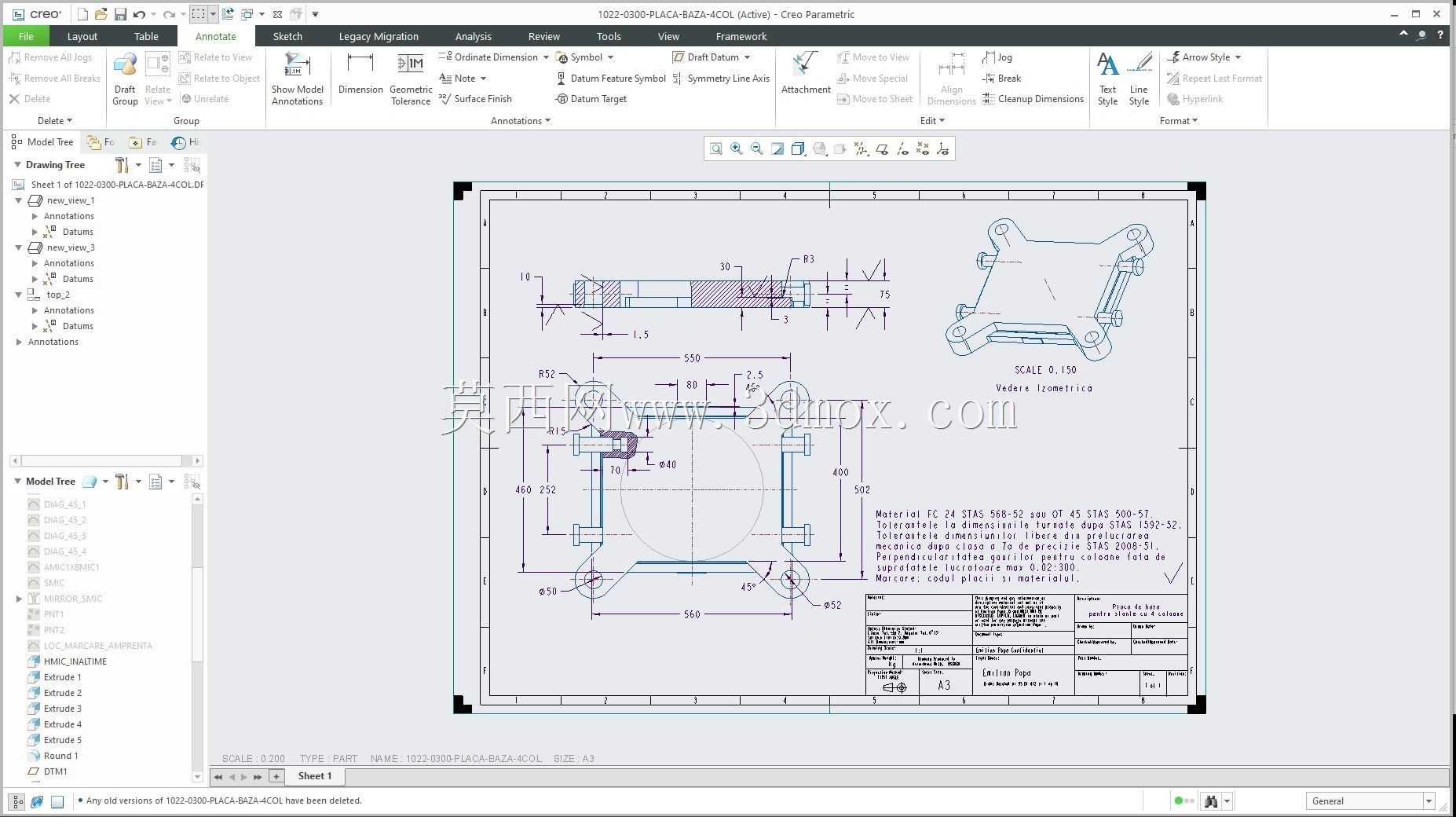Zoom in with the magnifier plus icon
The height and width of the screenshot is (817, 1456).
pyautogui.click(x=737, y=148)
